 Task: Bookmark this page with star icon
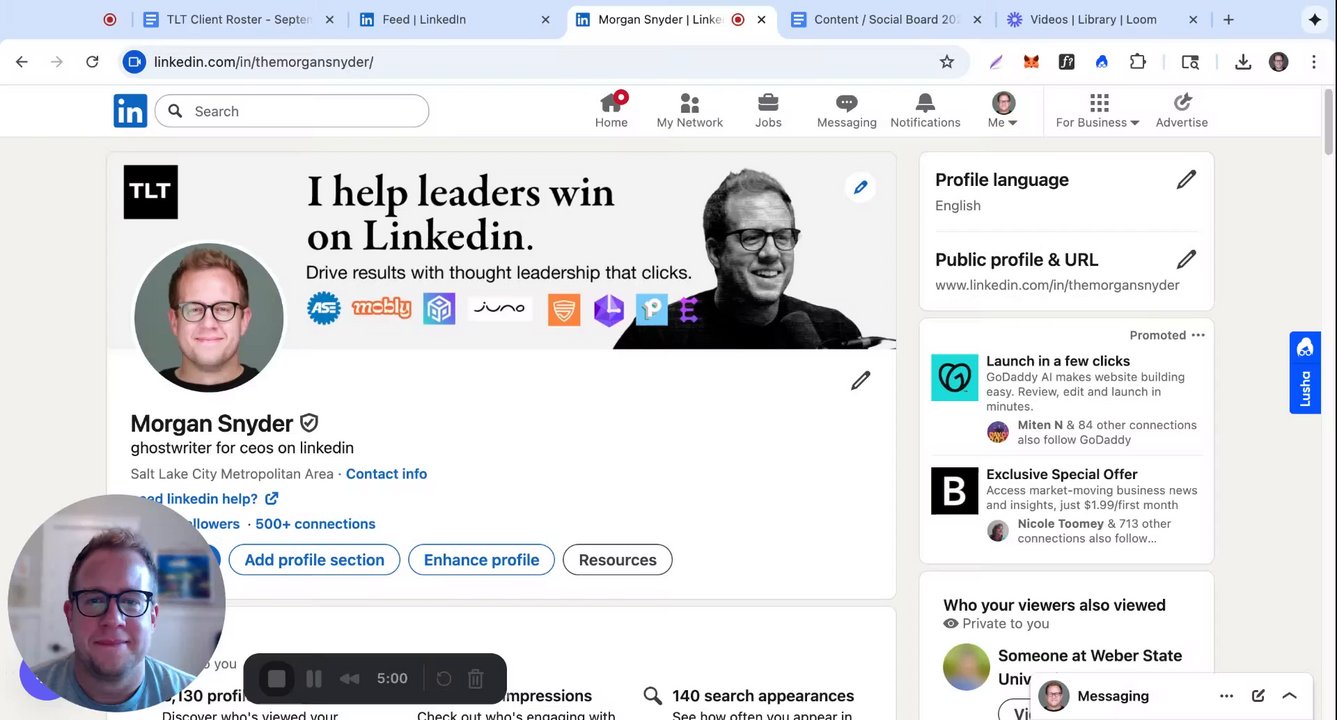tap(946, 62)
